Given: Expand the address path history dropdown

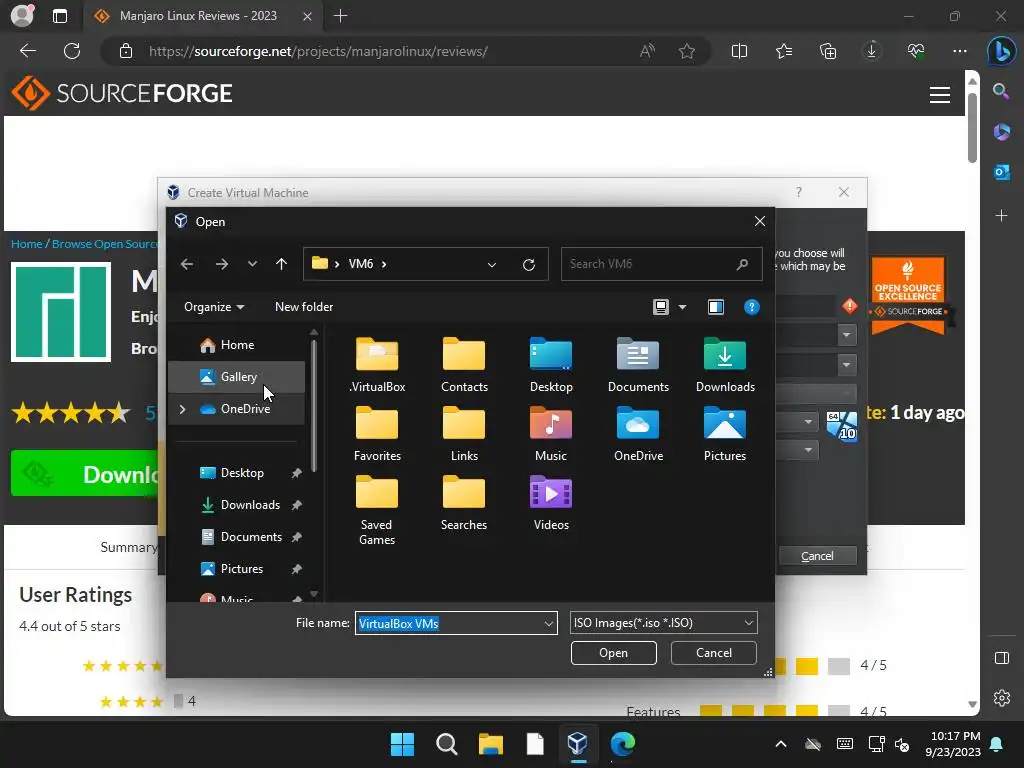Looking at the screenshot, I should 492,264.
